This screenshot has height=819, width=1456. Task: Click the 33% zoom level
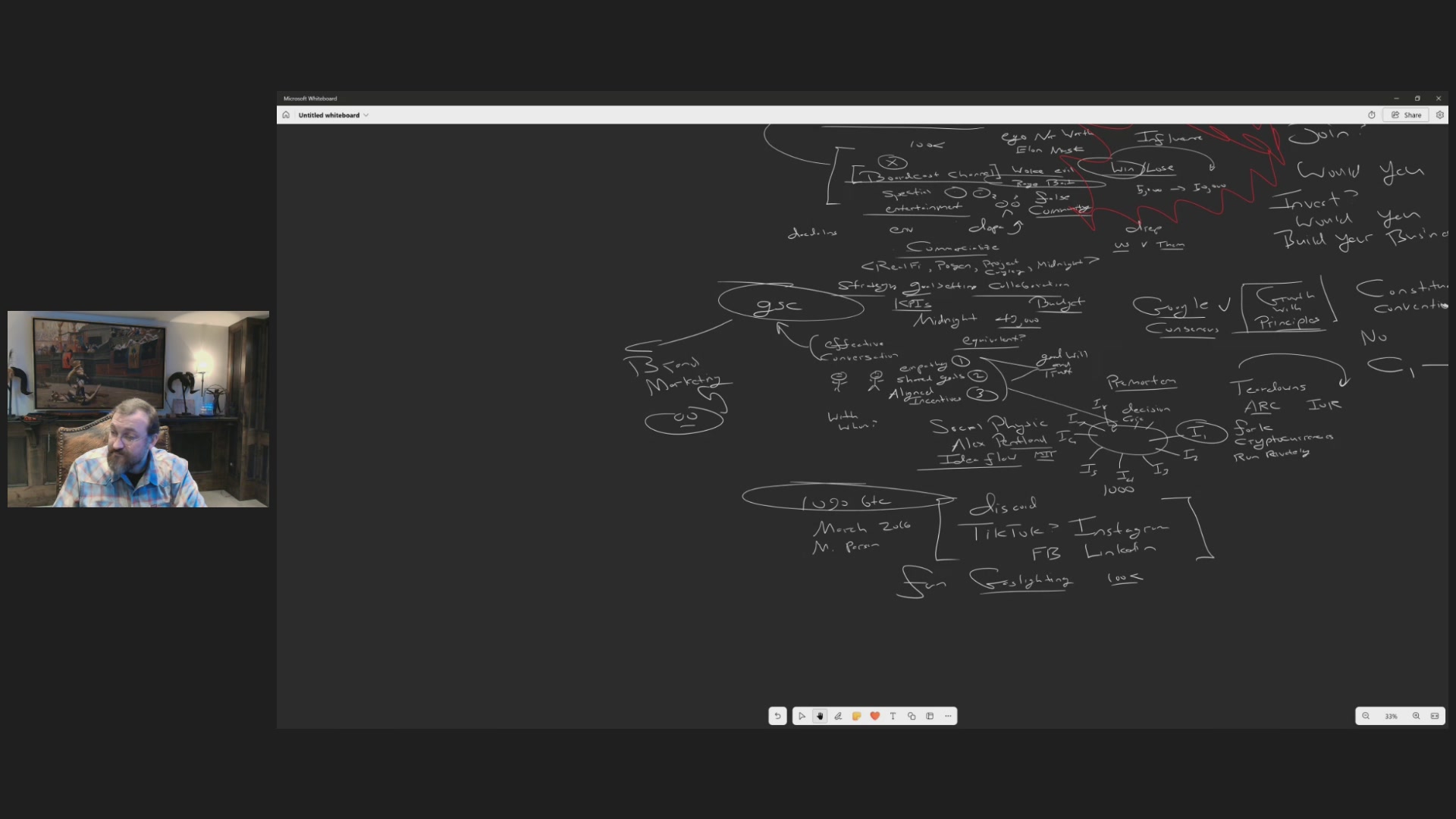coord(1391,716)
